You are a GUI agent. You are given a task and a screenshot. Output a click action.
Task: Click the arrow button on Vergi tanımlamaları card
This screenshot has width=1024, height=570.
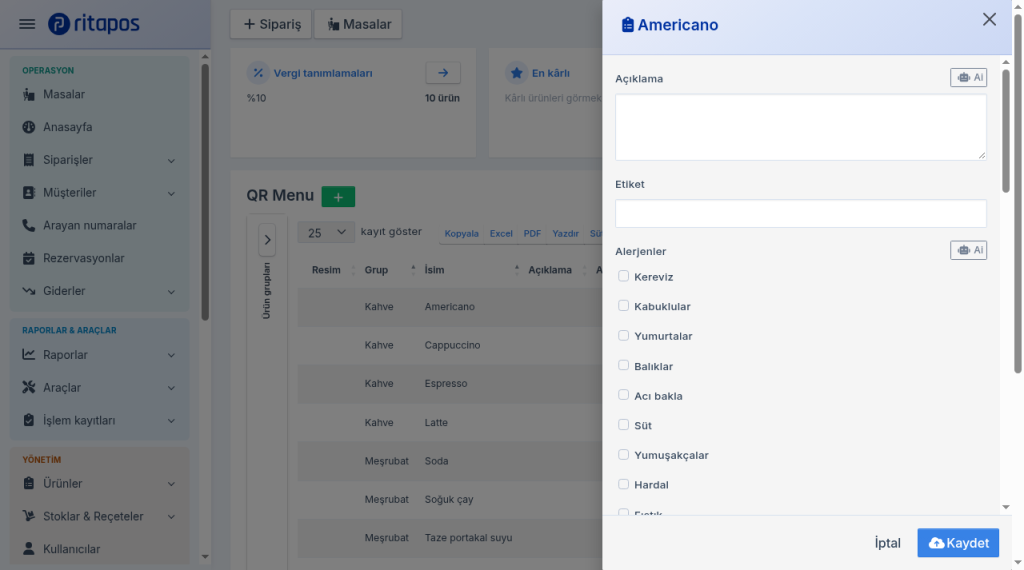tap(443, 72)
